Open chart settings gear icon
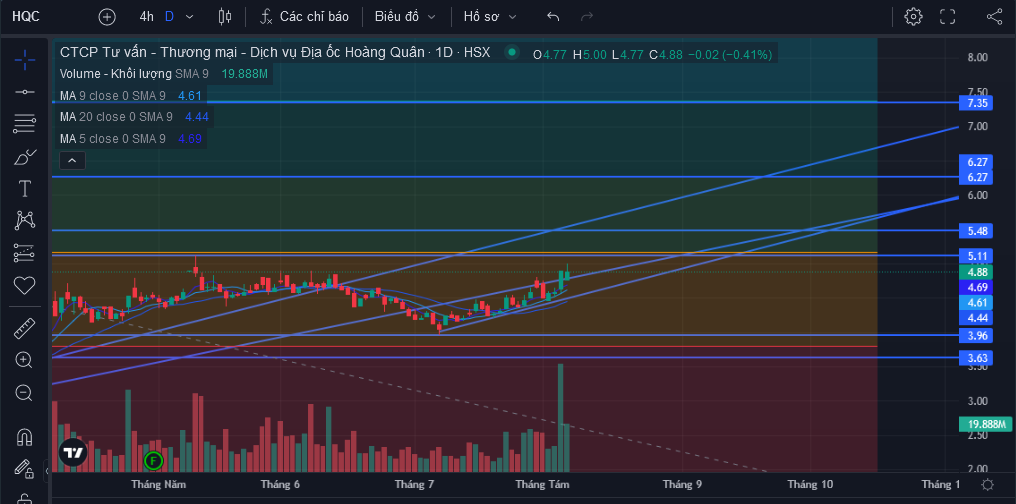The image size is (1016, 504). (x=914, y=17)
